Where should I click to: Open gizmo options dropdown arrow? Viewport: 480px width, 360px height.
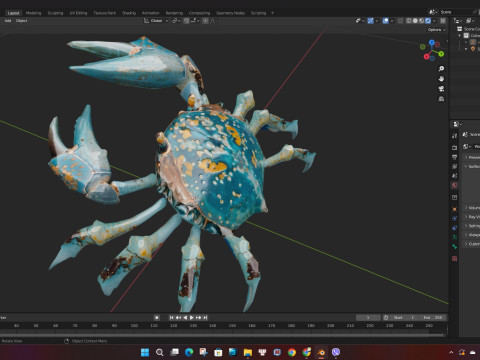377,21
